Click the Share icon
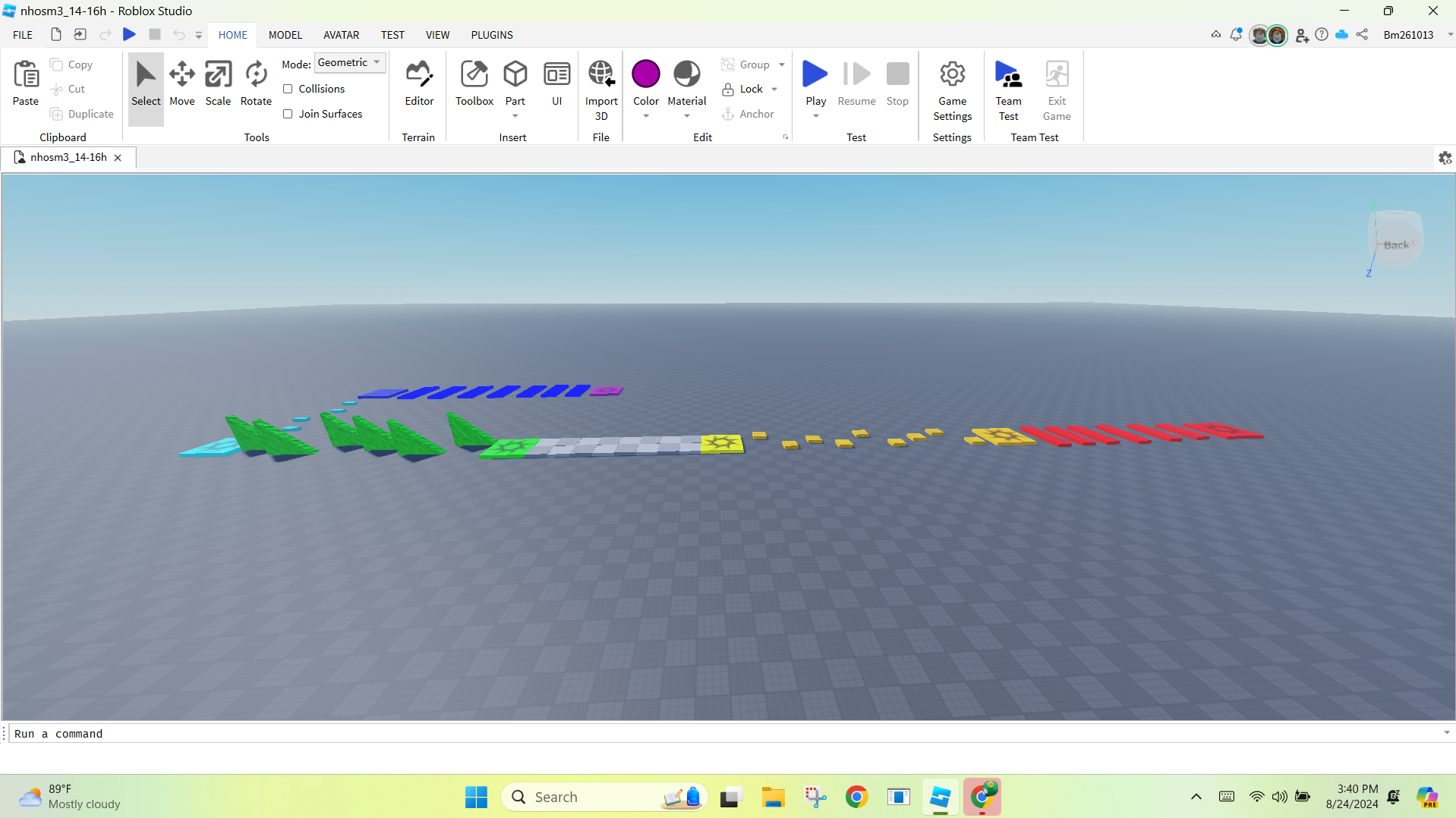Screen dimensions: 1456x818 (1363, 35)
